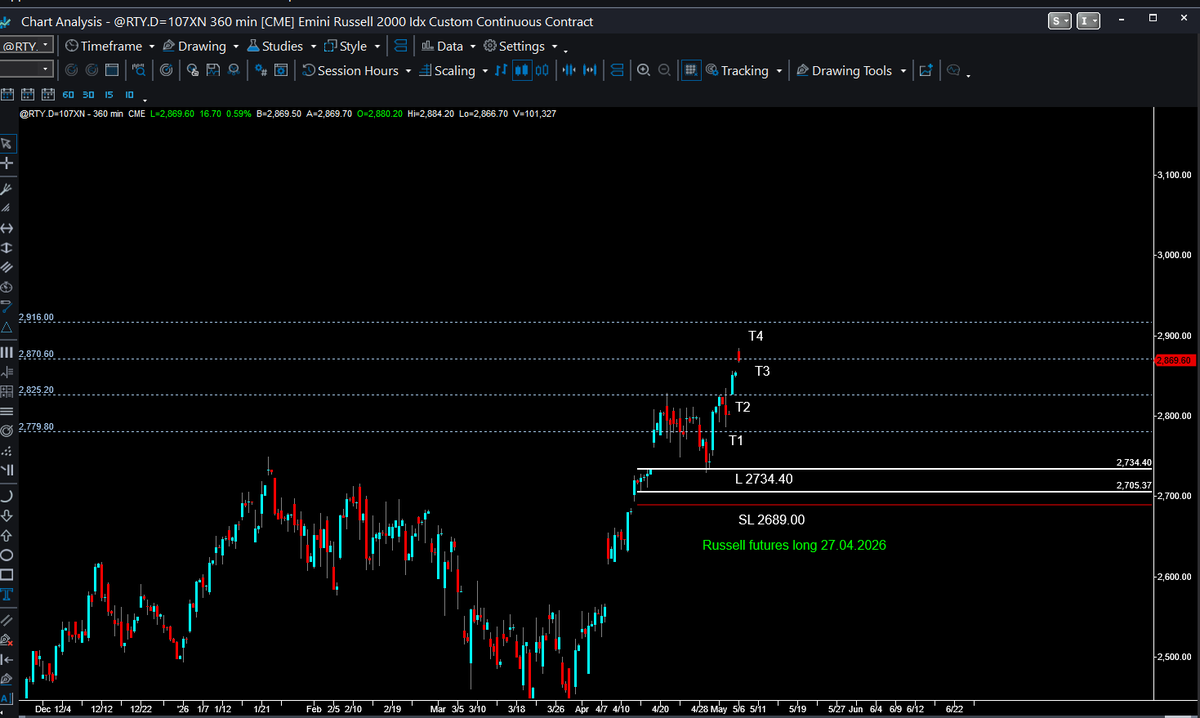Expand the Drawing dropdown arrow

236,46
